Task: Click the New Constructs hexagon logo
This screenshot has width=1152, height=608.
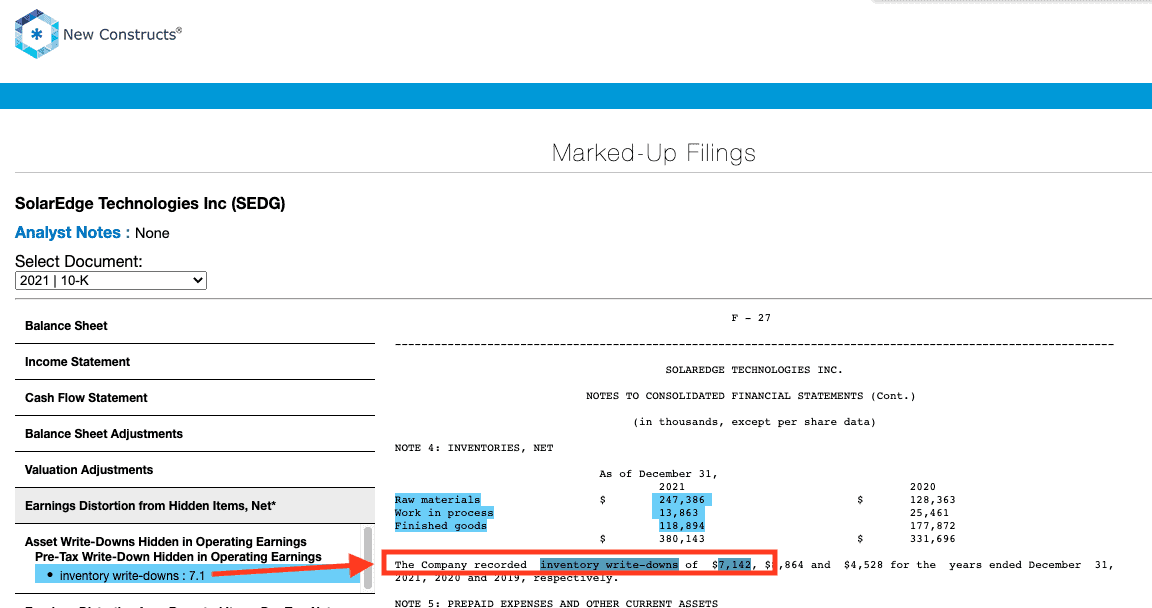Action: 36,34
